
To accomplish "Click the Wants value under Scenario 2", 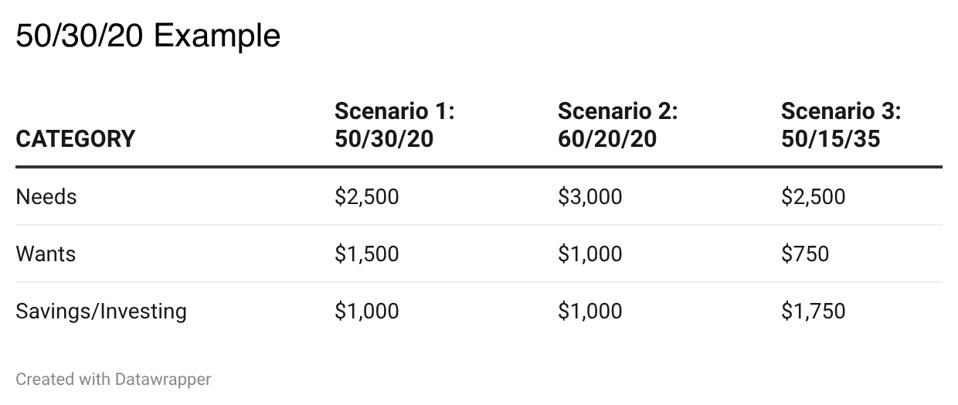I will (x=589, y=254).
